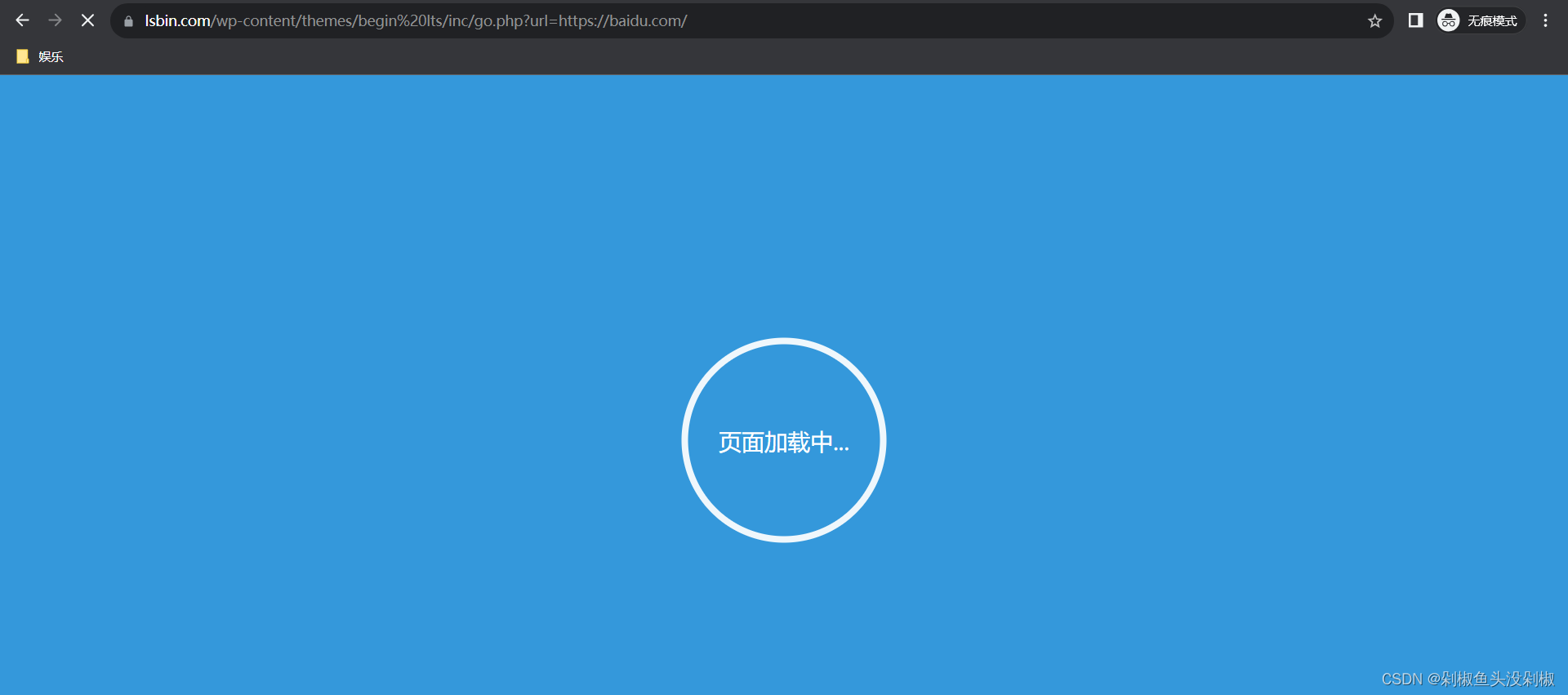Viewport: 1568px width, 695px height.
Task: Open the Chrome three-dot menu
Action: [1545, 20]
